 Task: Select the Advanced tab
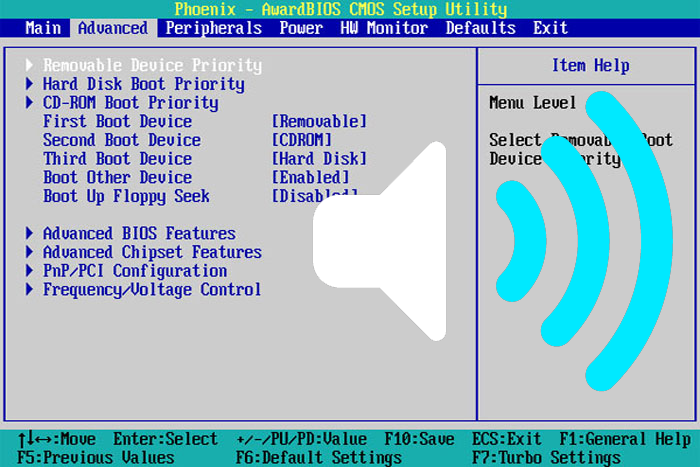click(113, 28)
